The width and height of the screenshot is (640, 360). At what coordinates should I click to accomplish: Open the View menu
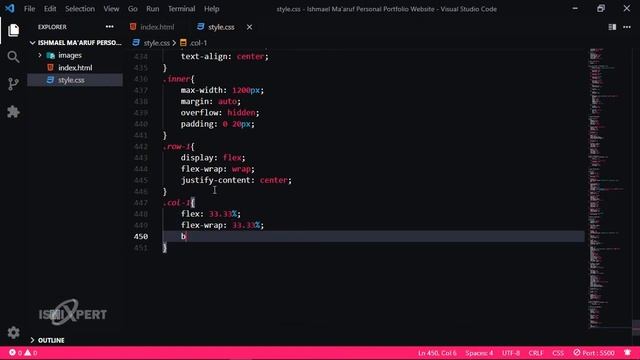pyautogui.click(x=111, y=9)
